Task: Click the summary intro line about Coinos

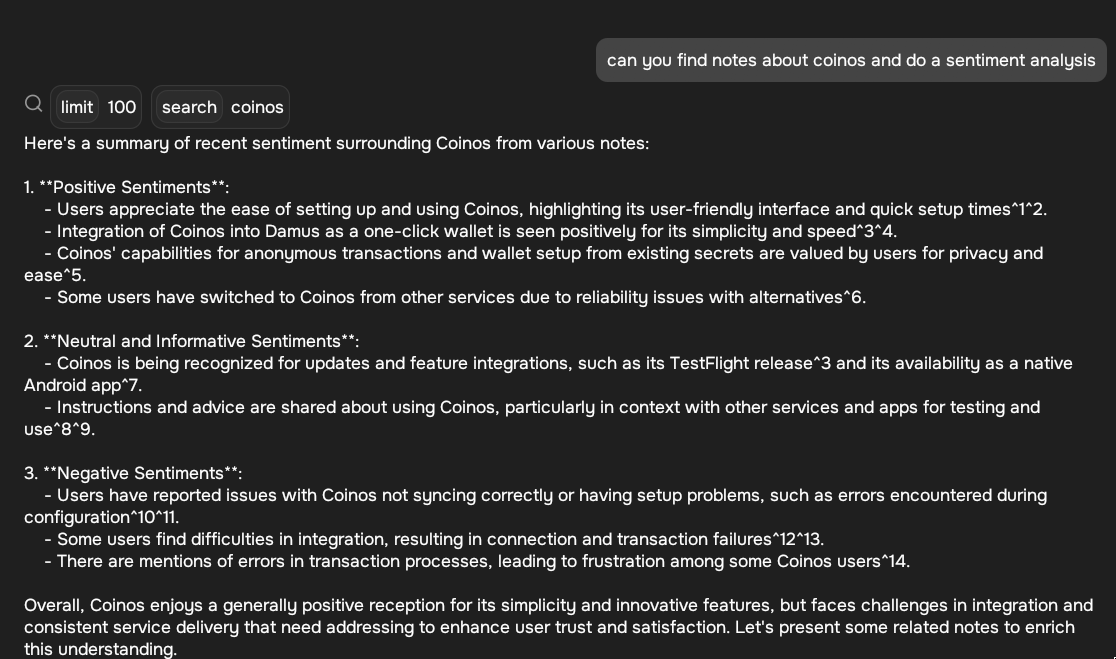Action: pos(337,143)
